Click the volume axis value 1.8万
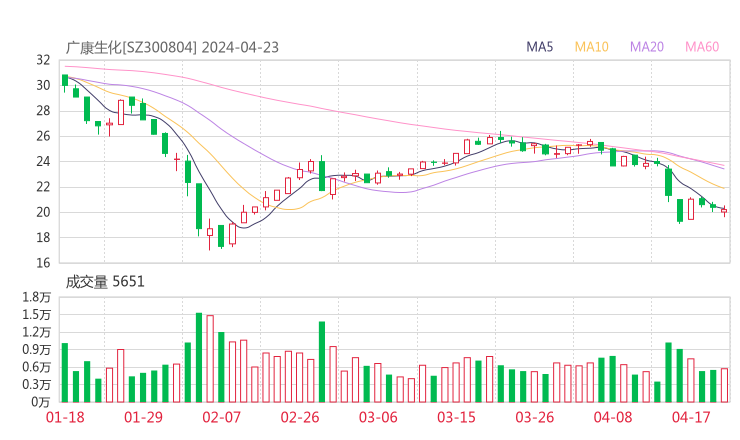The height and width of the screenshot is (440, 740). point(36,297)
